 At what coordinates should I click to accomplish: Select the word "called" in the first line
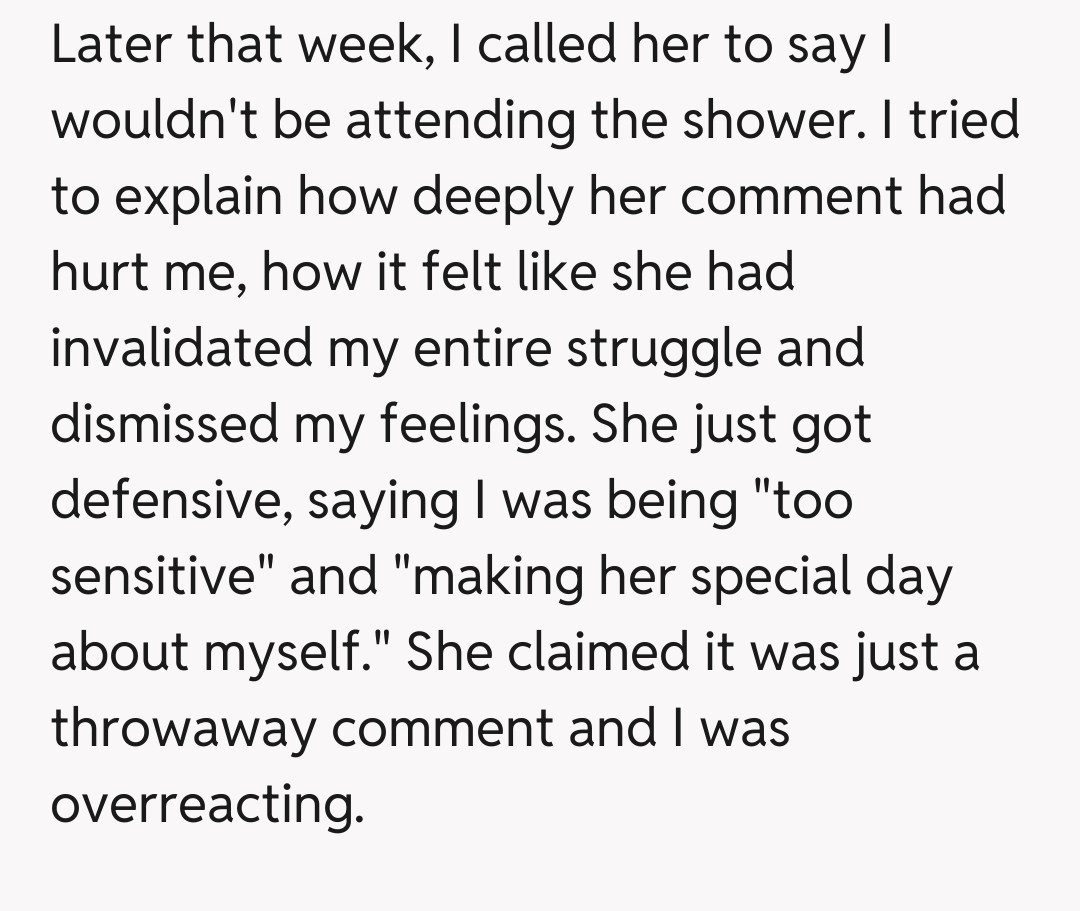(x=523, y=47)
